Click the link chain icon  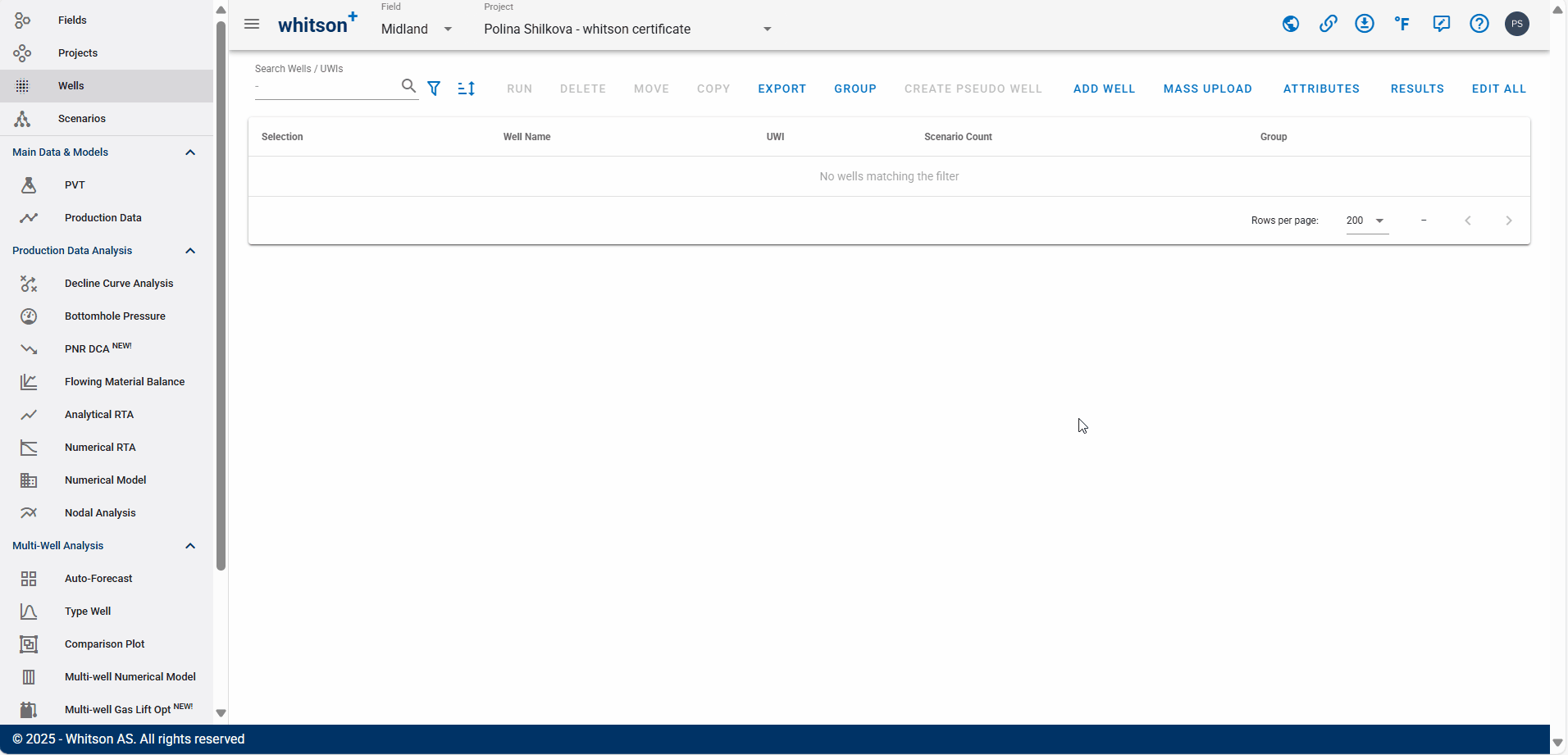click(1328, 24)
